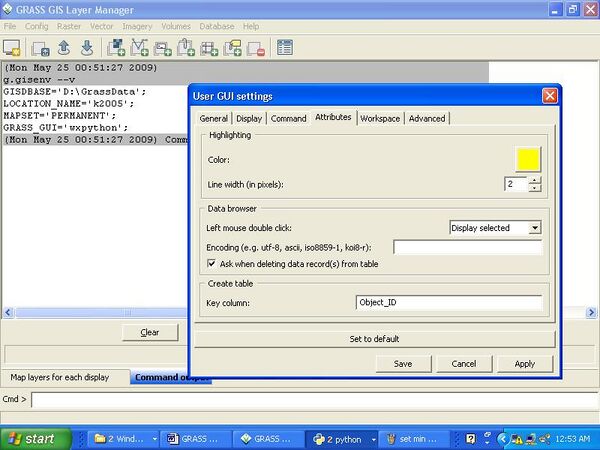
Task: Open the Vector menu
Action: [102, 26]
